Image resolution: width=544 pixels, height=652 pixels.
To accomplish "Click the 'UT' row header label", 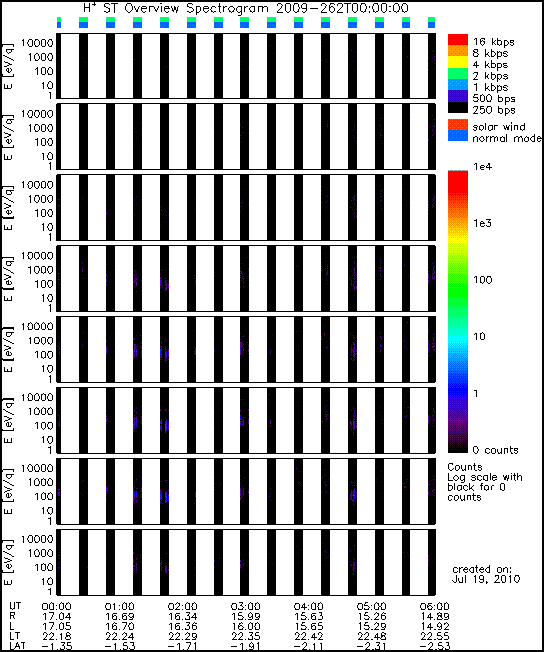I will coord(15,606).
